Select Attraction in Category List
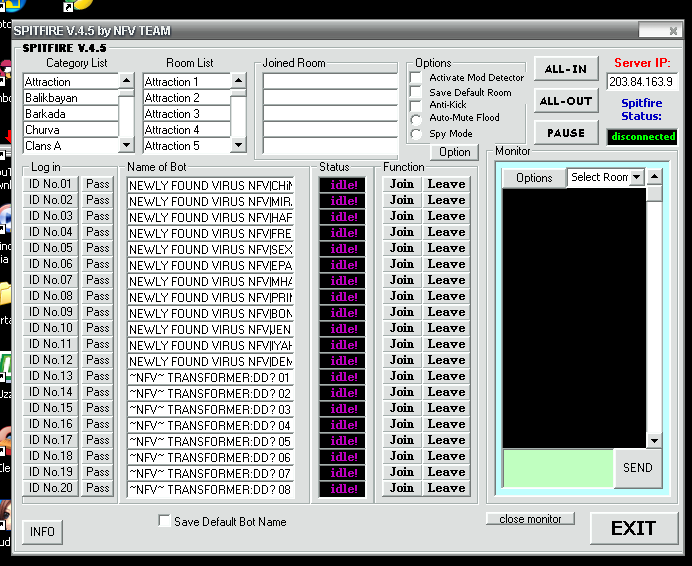The height and width of the screenshot is (566, 692). pos(71,82)
